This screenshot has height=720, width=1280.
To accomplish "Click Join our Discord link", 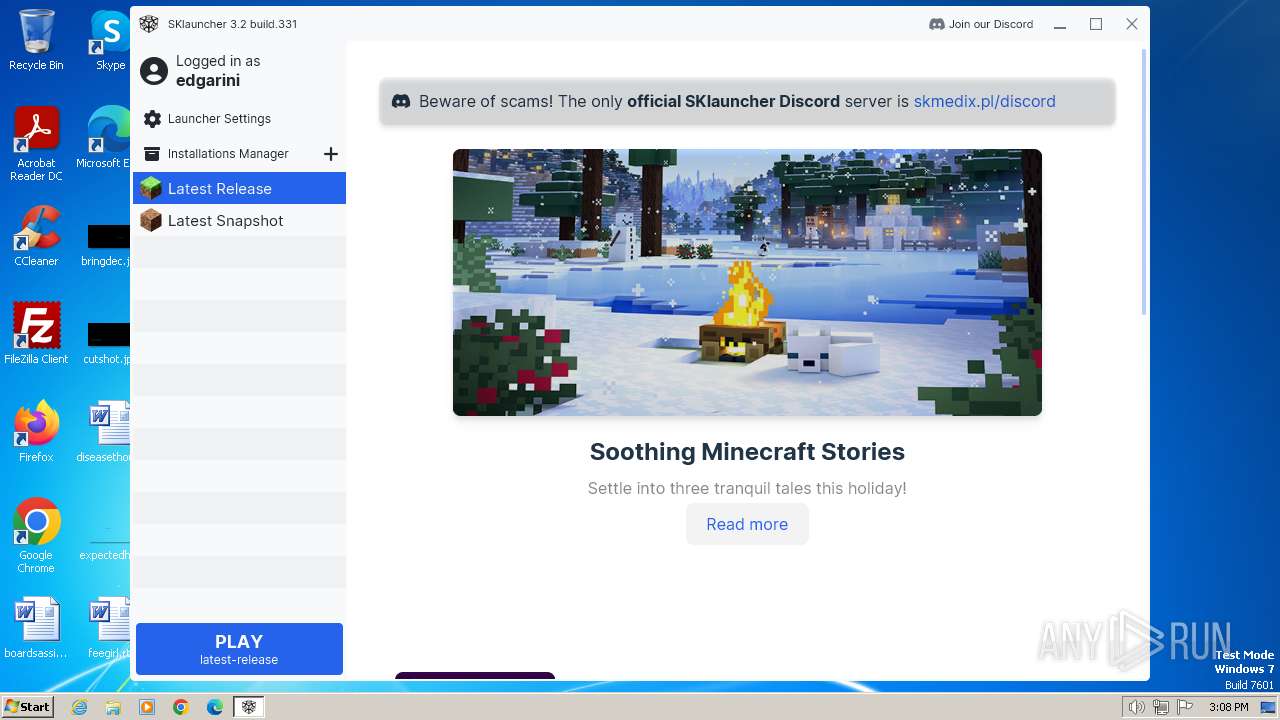I will point(981,24).
